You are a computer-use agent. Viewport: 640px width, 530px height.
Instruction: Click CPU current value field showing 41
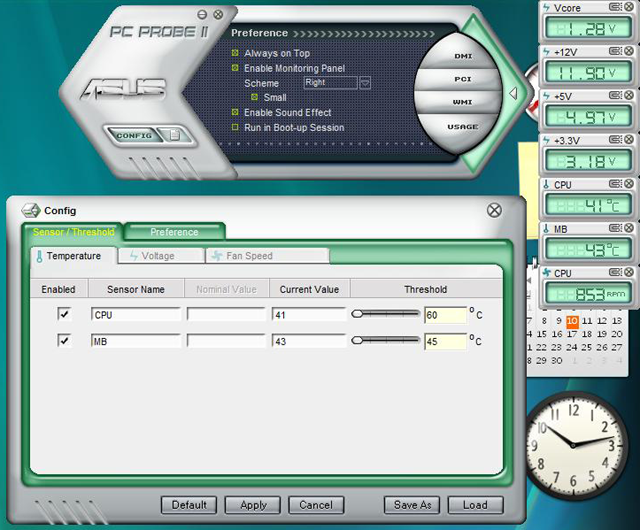tap(309, 314)
